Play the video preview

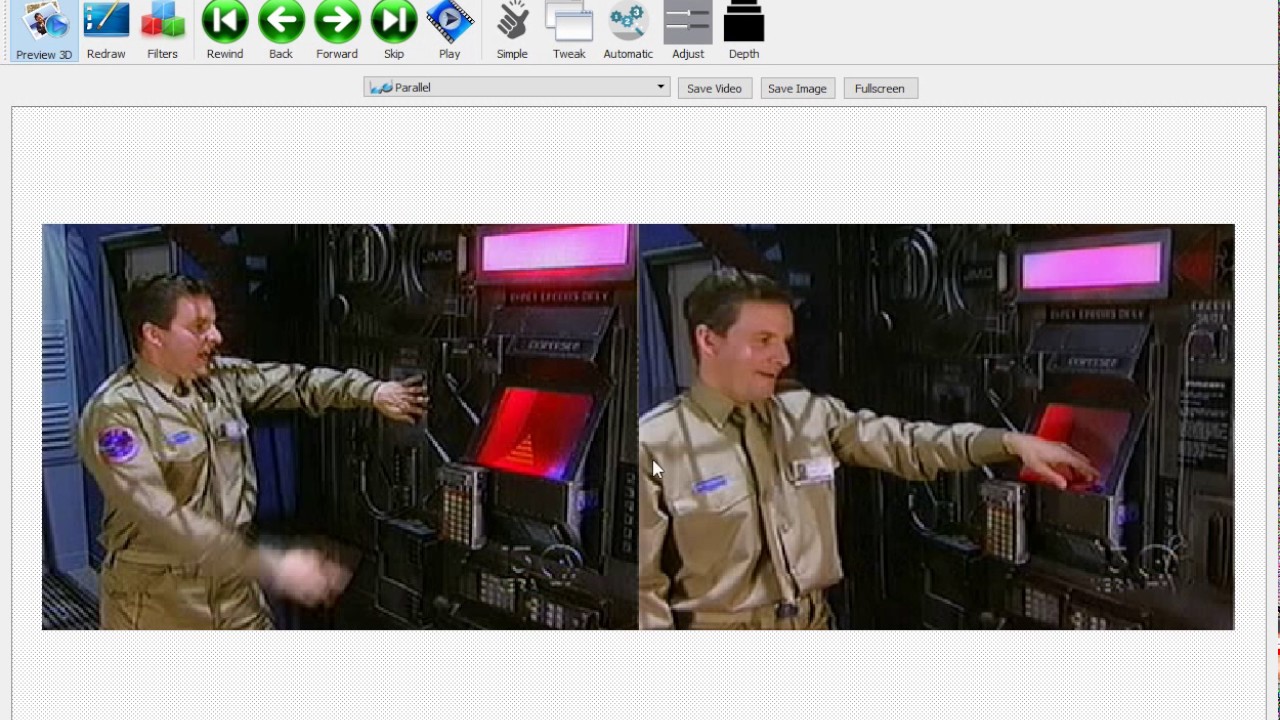[x=450, y=31]
